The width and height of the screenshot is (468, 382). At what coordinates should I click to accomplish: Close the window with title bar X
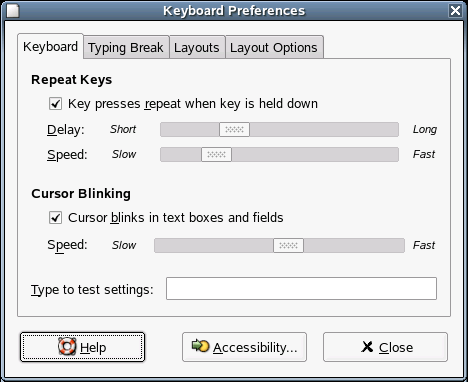coord(455,11)
